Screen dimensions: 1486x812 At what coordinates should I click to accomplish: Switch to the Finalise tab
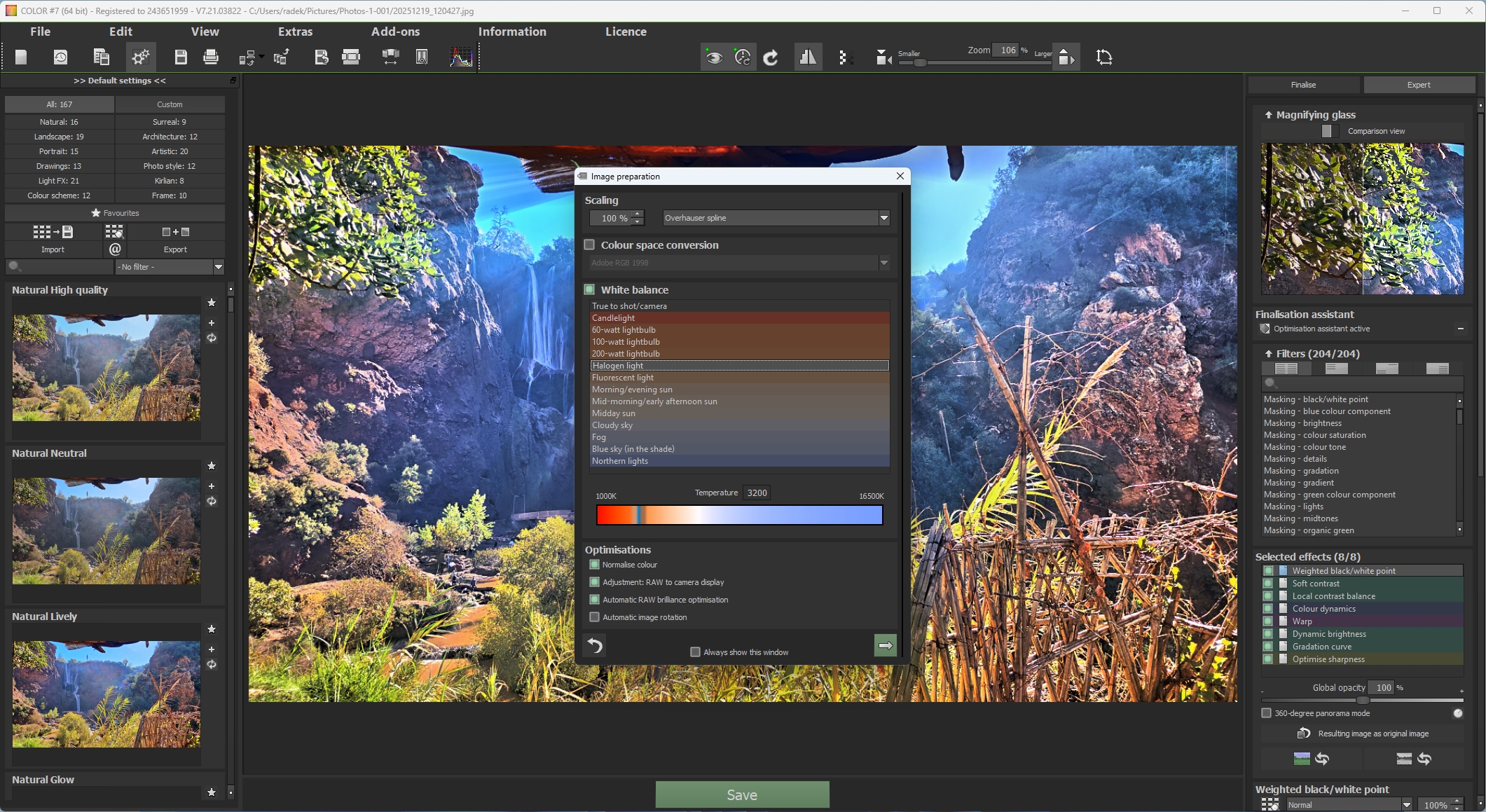coord(1303,85)
